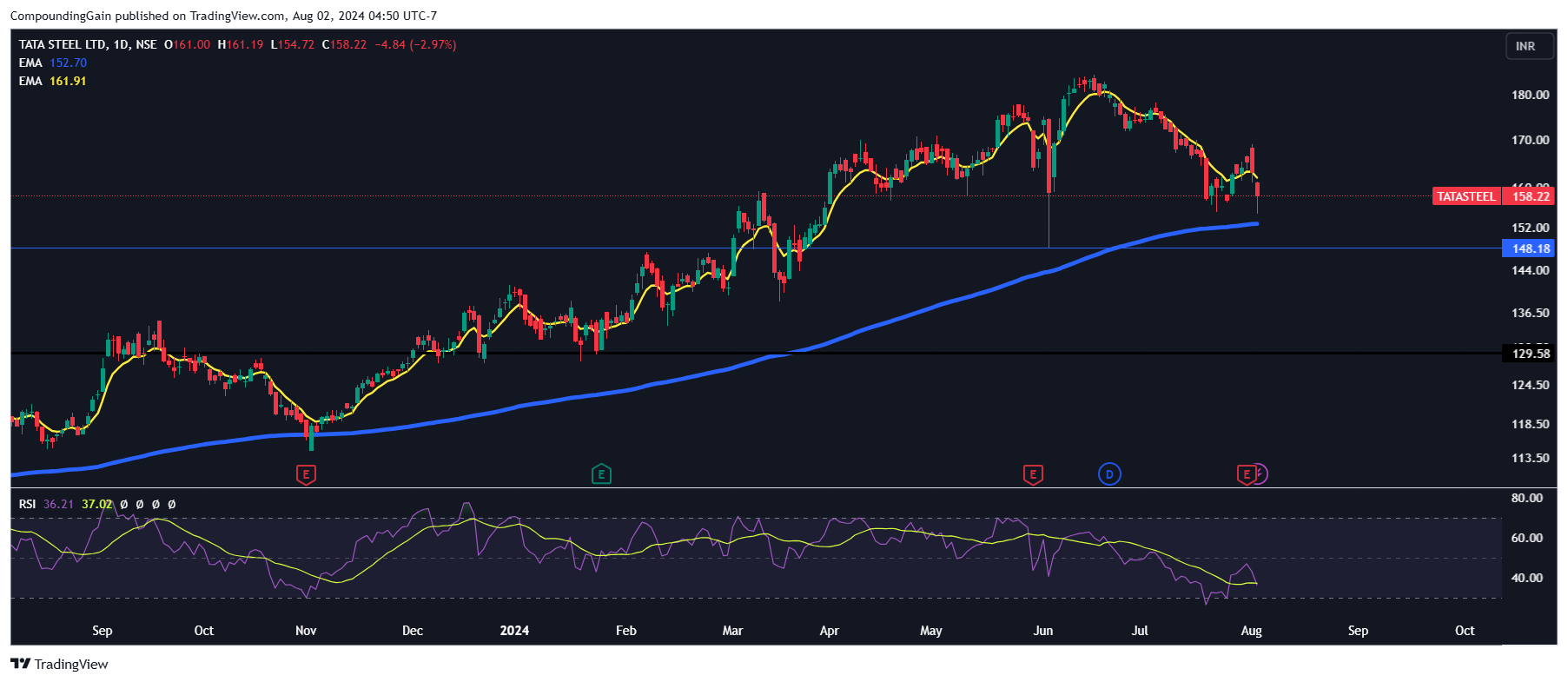
Task: Click the RSI 40.00 axis label
Action: (x=1526, y=578)
